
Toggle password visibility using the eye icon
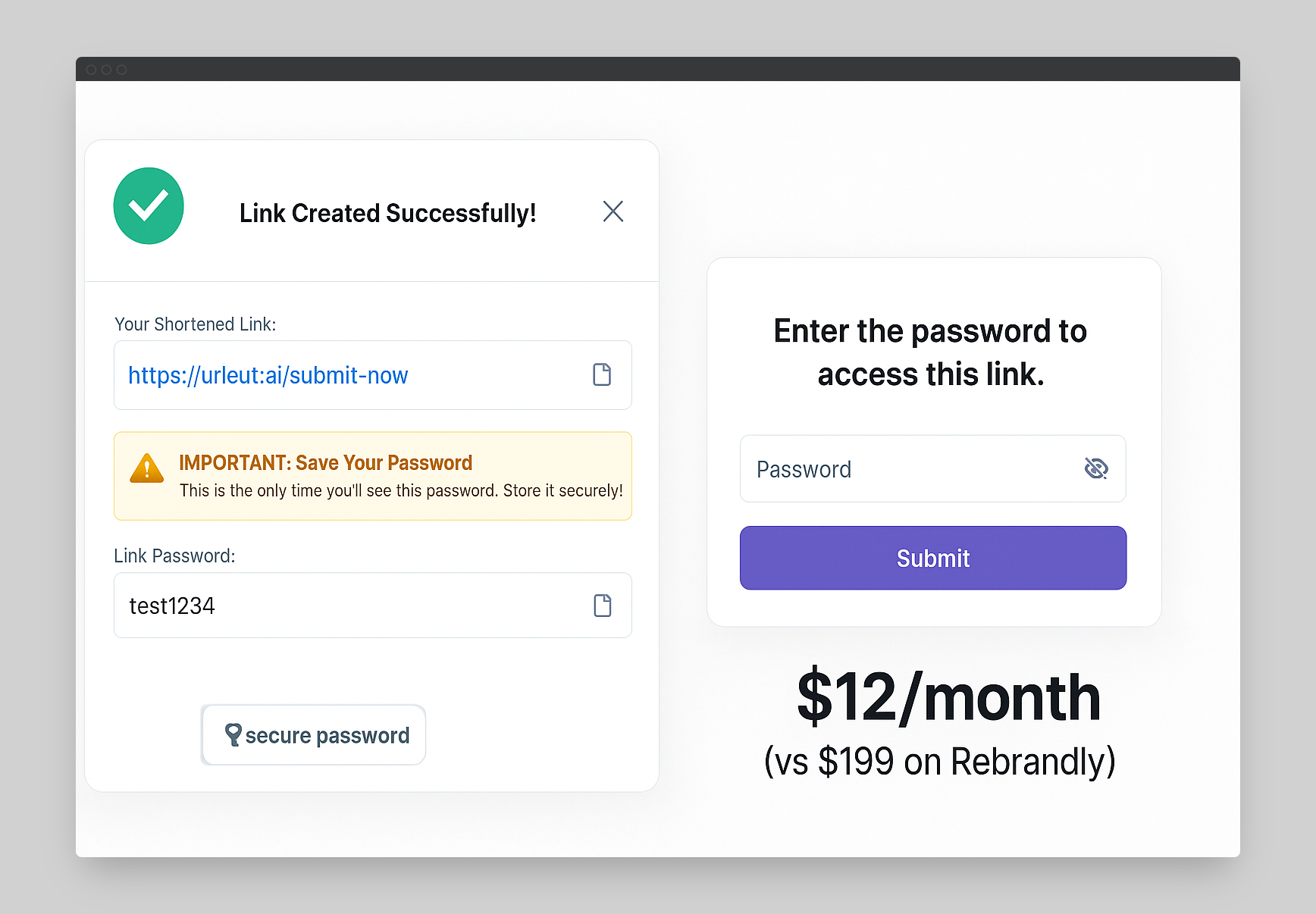[1095, 468]
